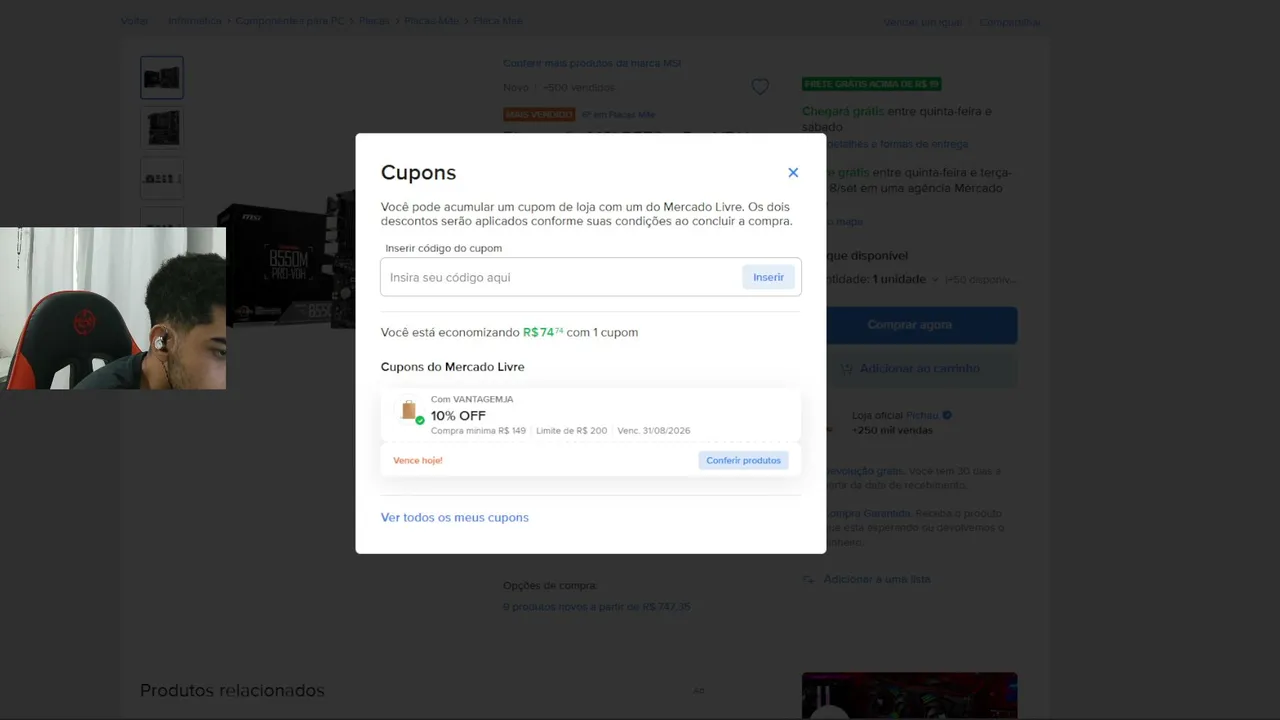Go back using the Voltar breadcrumb link
1280x720 pixels.
pyautogui.click(x=134, y=21)
